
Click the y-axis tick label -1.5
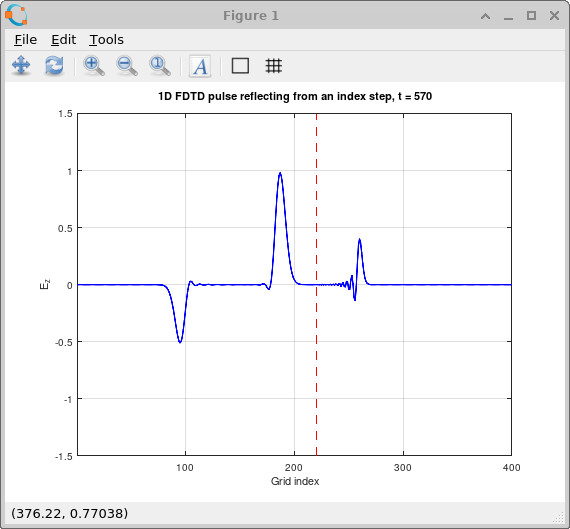[x=64, y=457]
